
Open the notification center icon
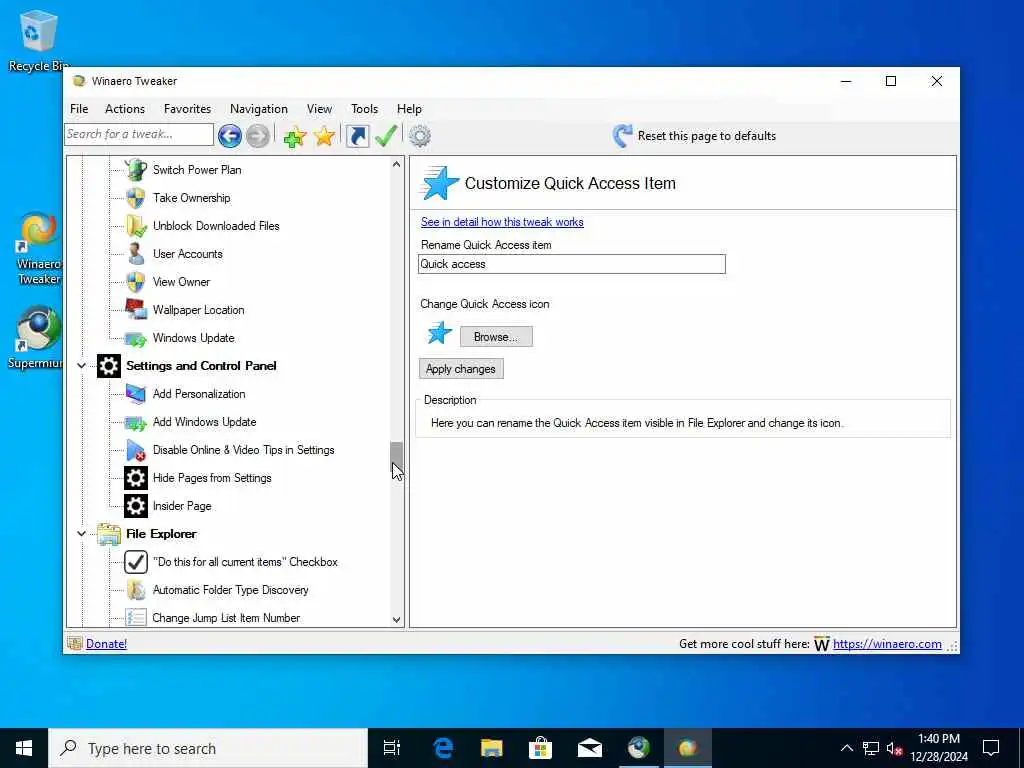point(991,748)
